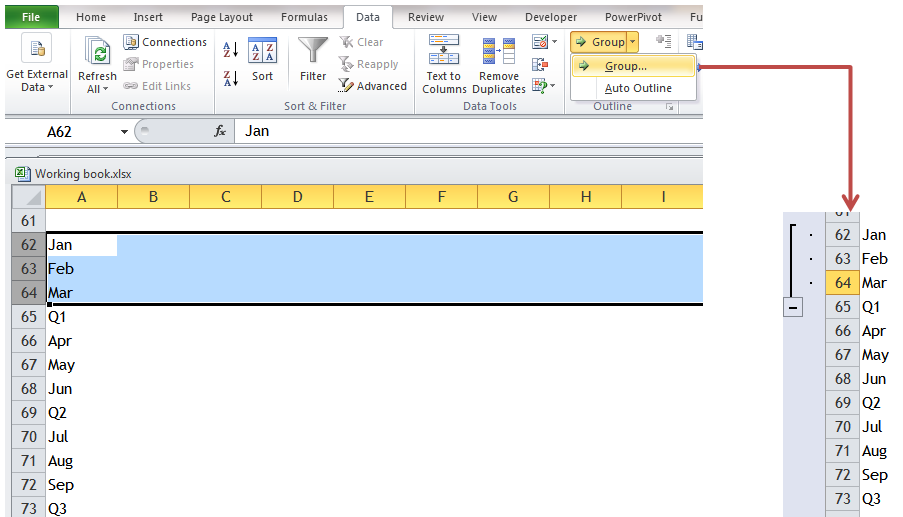Select the column D header
Screen dimensions: 903x517
pos(297,197)
